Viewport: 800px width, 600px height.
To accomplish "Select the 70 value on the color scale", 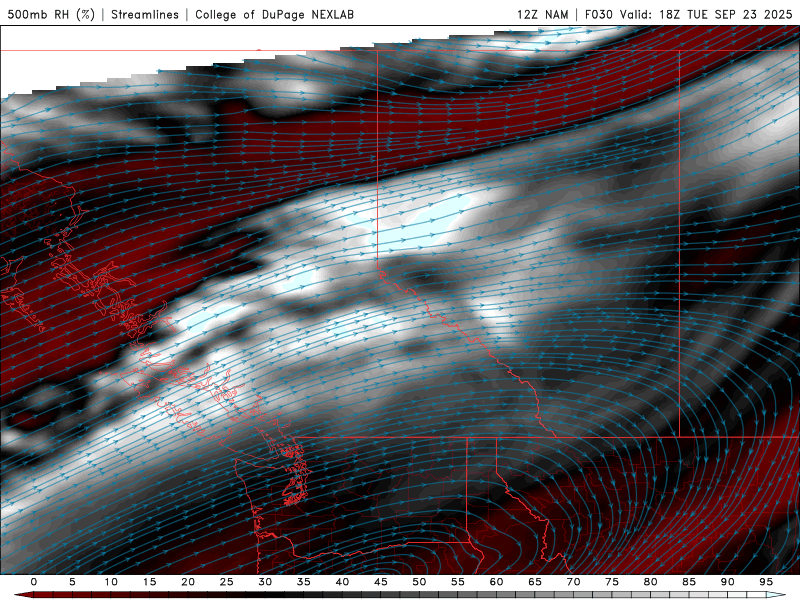I will click(x=573, y=582).
